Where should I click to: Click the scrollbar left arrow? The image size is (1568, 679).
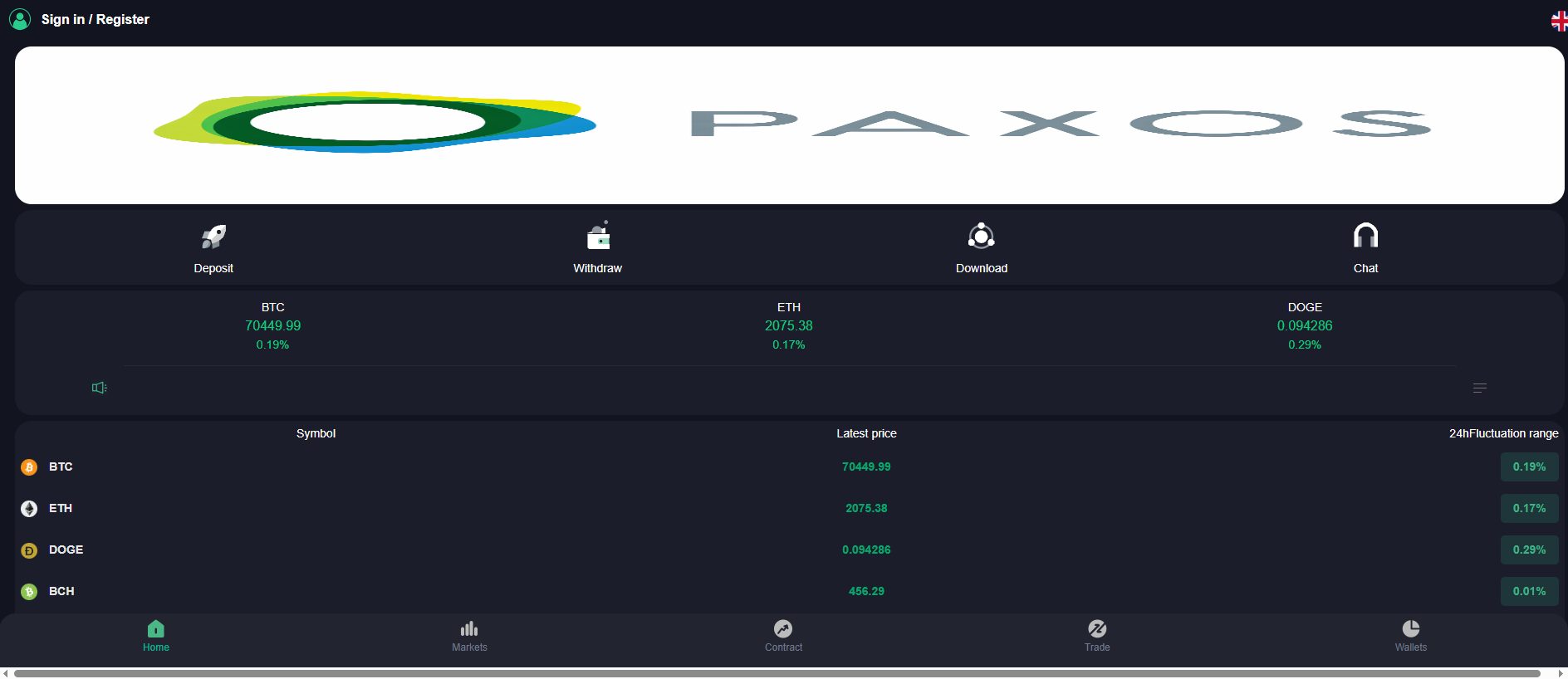(6, 673)
